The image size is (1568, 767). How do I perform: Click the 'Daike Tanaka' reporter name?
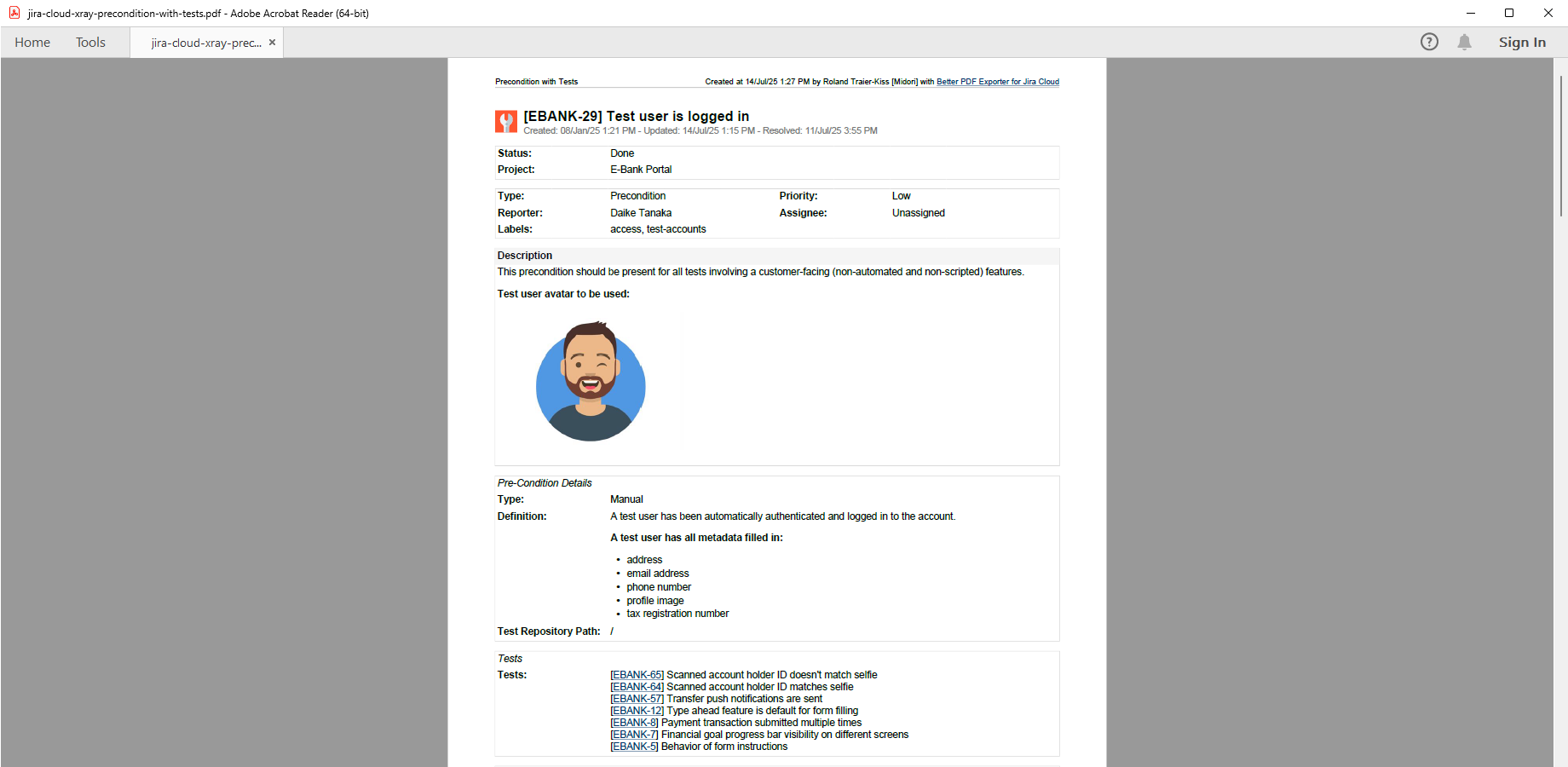click(641, 213)
